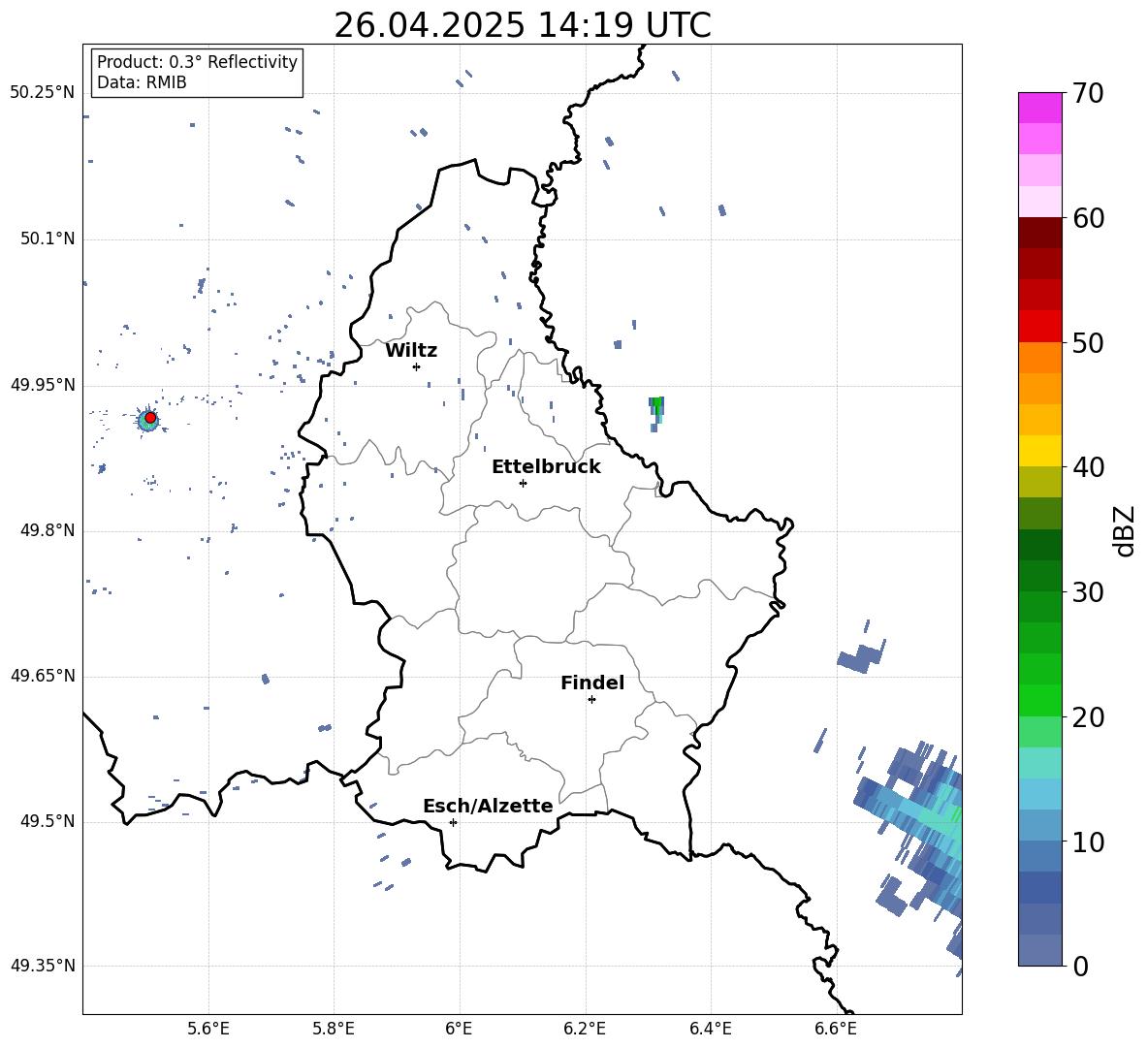Viewport: 1148px width, 1048px height.
Task: Click the colorbar tick label 60
Action: [x=1088, y=218]
